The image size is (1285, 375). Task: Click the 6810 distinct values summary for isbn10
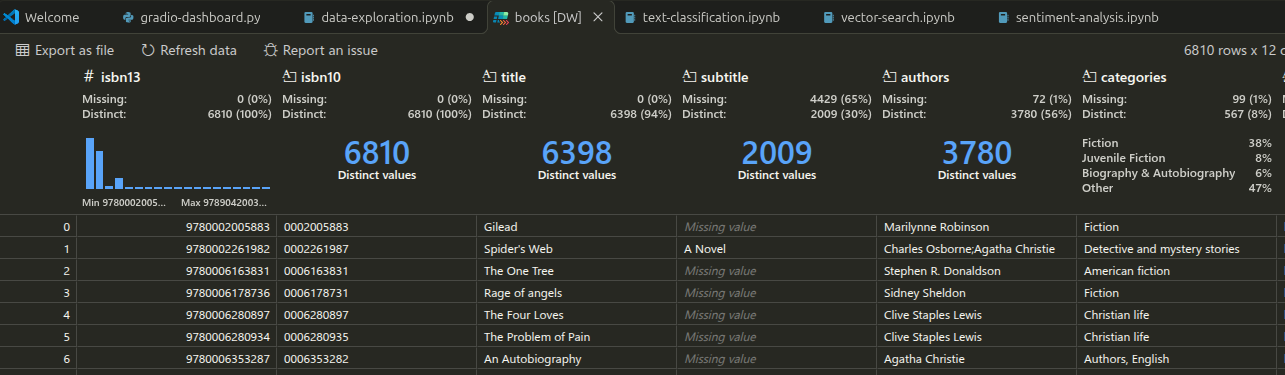point(376,160)
